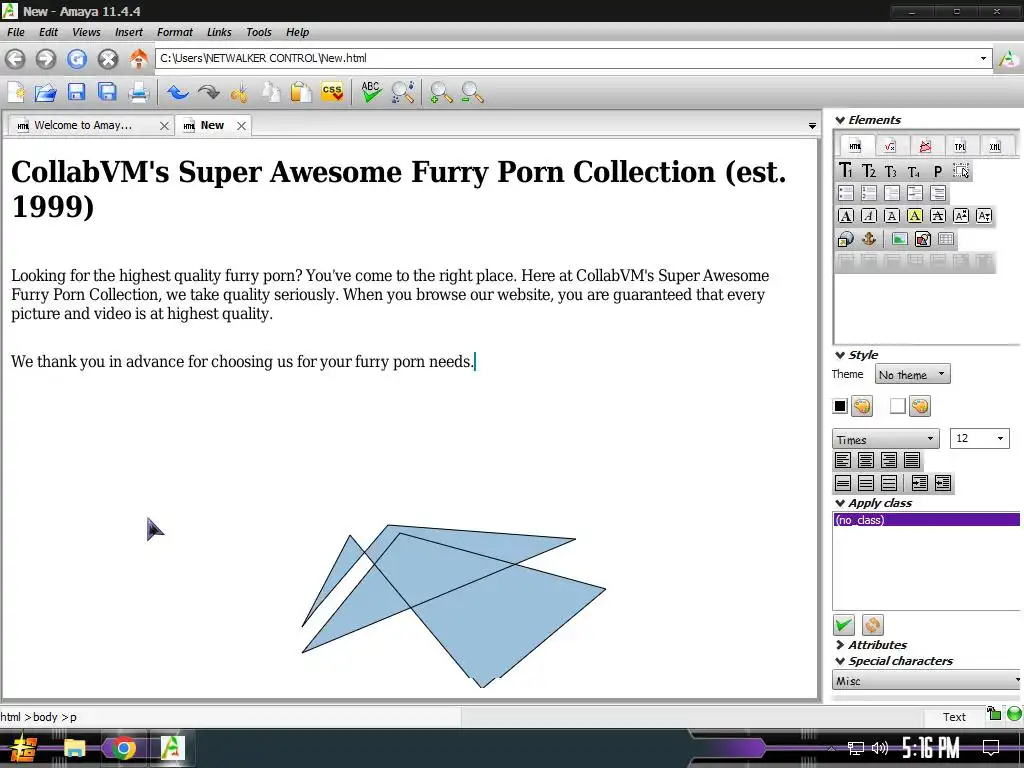
Task: Insert a Heading 3 element (T3)
Action: (x=891, y=171)
